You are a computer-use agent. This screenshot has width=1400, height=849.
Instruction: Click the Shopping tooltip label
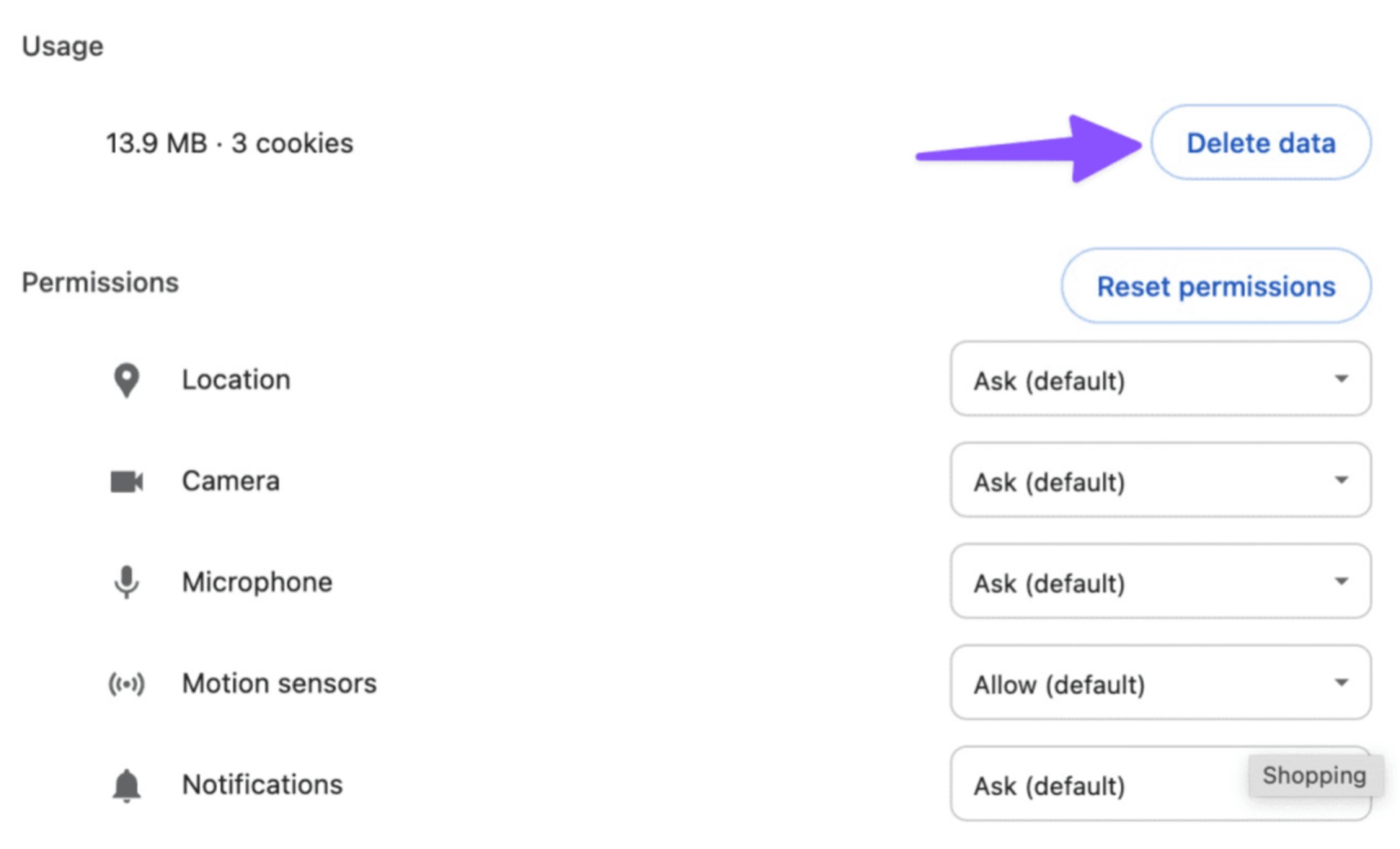[1314, 776]
